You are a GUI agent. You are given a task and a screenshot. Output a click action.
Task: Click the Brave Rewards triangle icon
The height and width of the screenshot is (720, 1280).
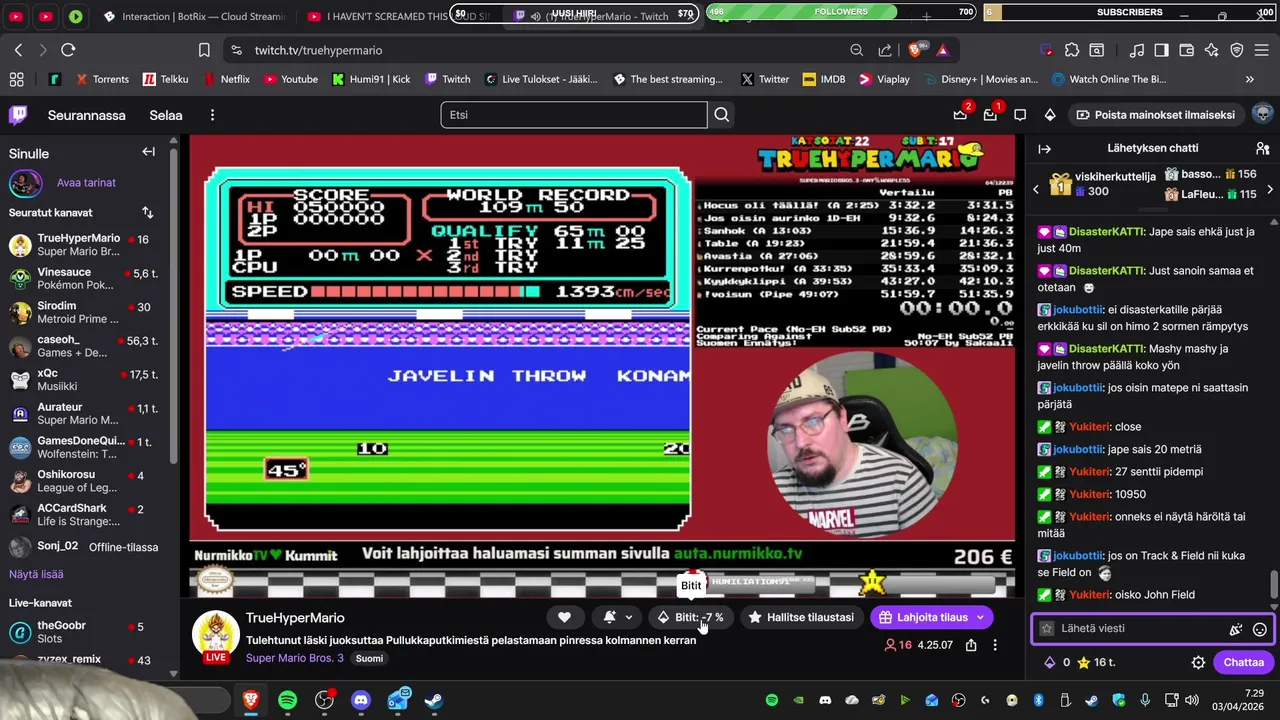coord(943,50)
